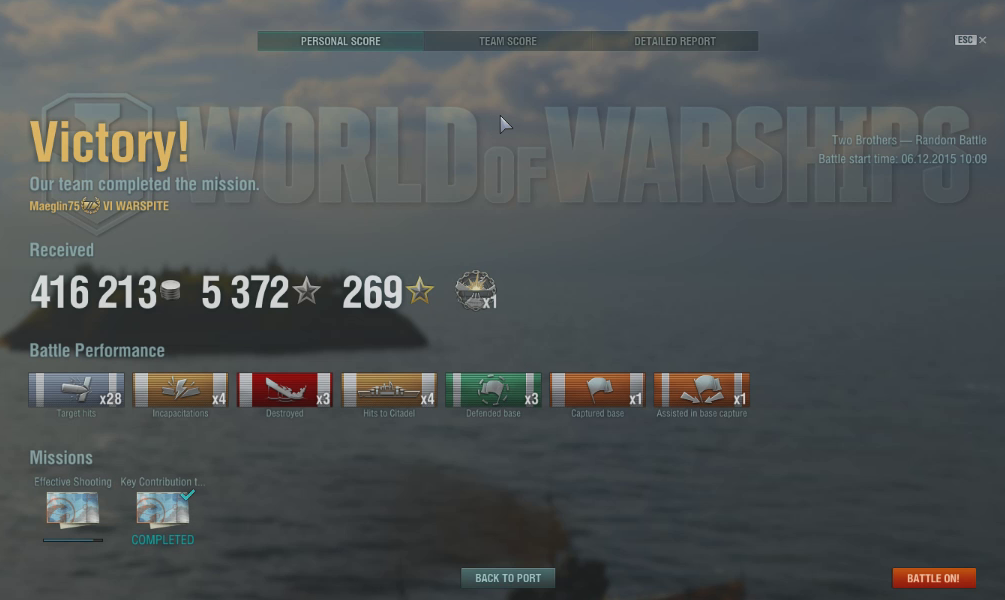Viewport: 1005px width, 600px height.
Task: Click the Assisted in base capture ribbon
Action: (701, 390)
